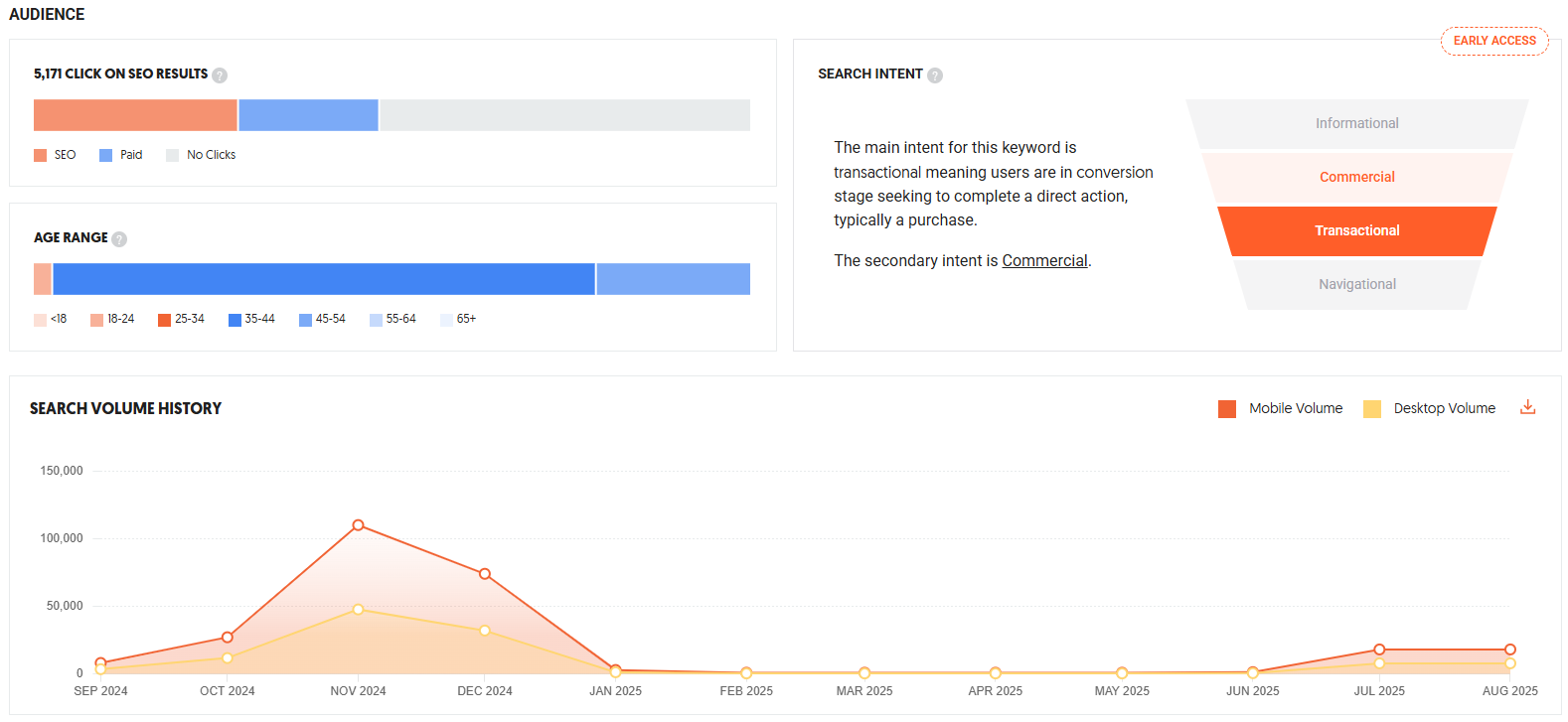This screenshot has height=722, width=1568.
Task: Click the gray No Clicks bar segment
Action: coord(564,115)
